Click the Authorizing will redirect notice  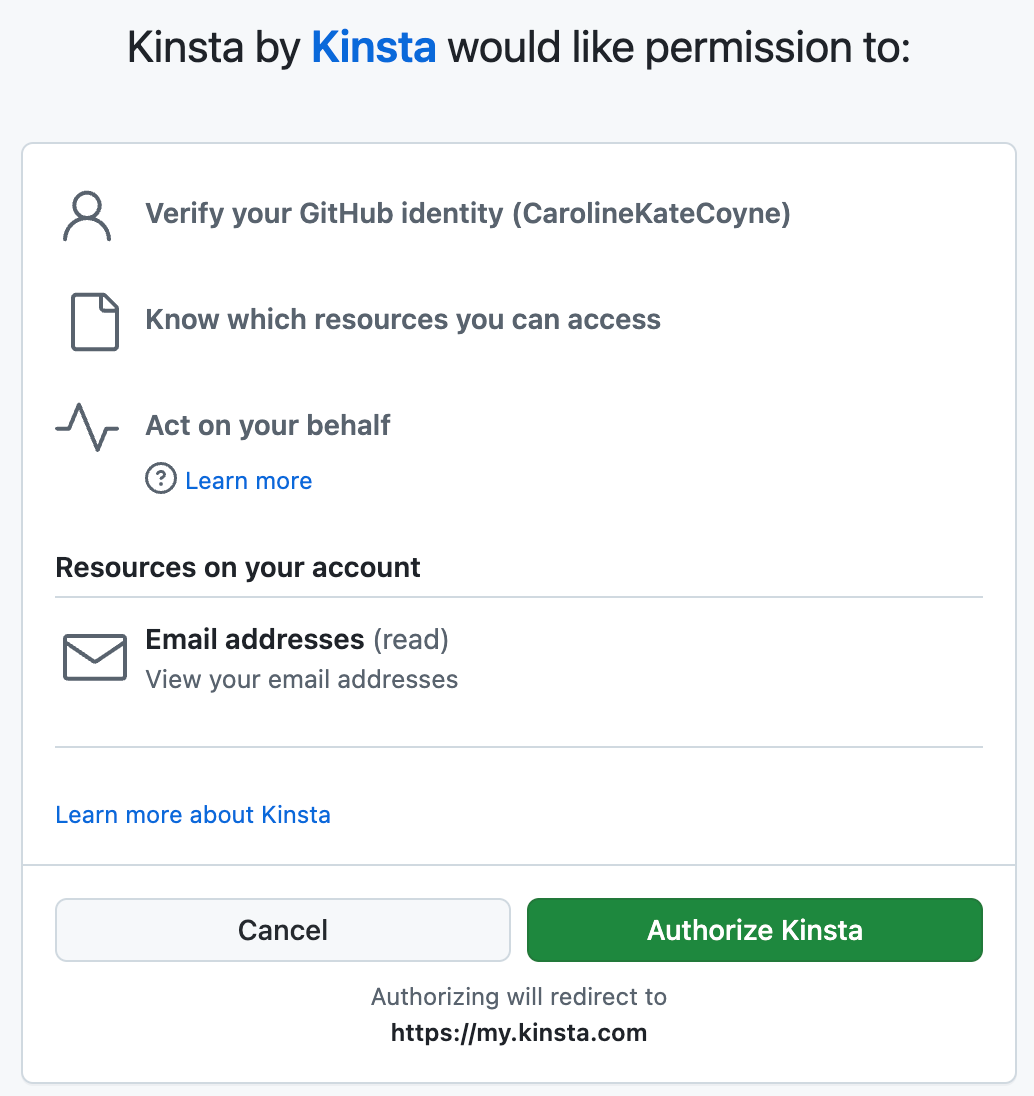tap(519, 996)
